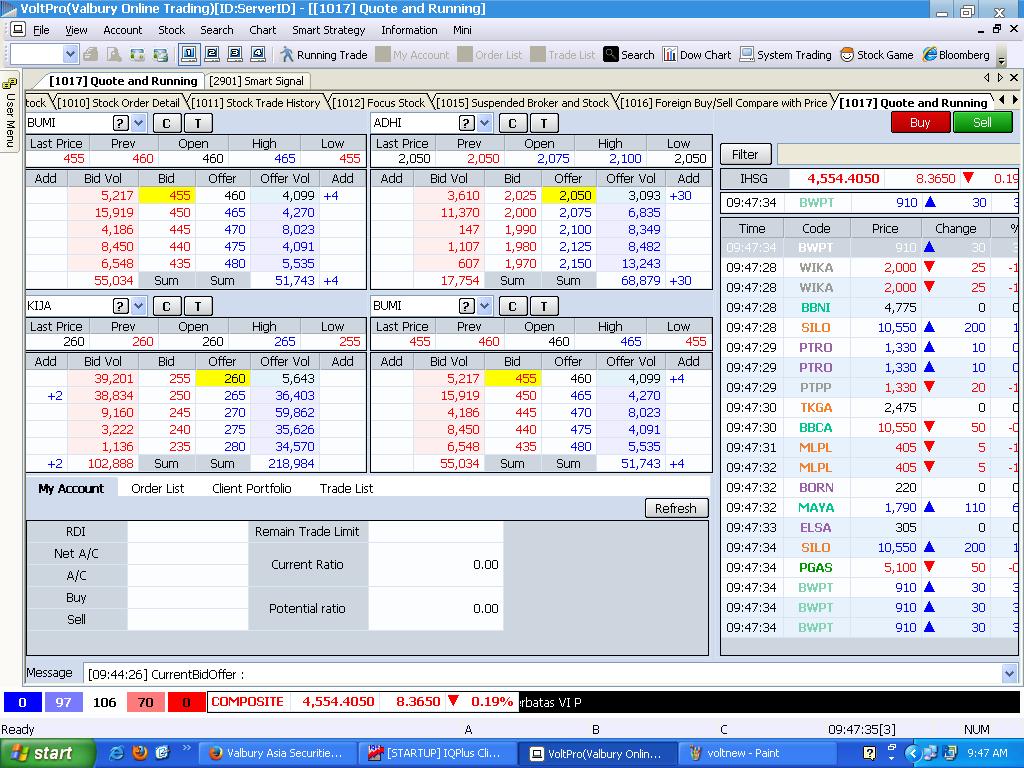Viewport: 1024px width, 768px height.
Task: Click the 'C' button in the ADHI panel
Action: click(x=512, y=123)
